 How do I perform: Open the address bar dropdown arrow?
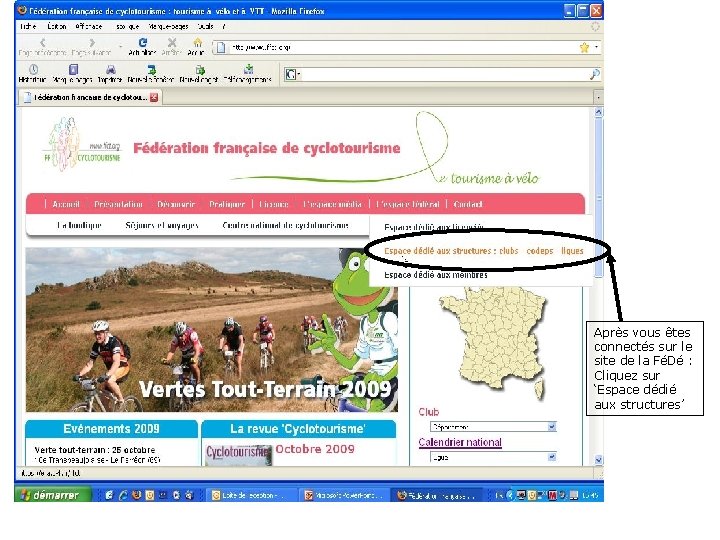(x=596, y=47)
